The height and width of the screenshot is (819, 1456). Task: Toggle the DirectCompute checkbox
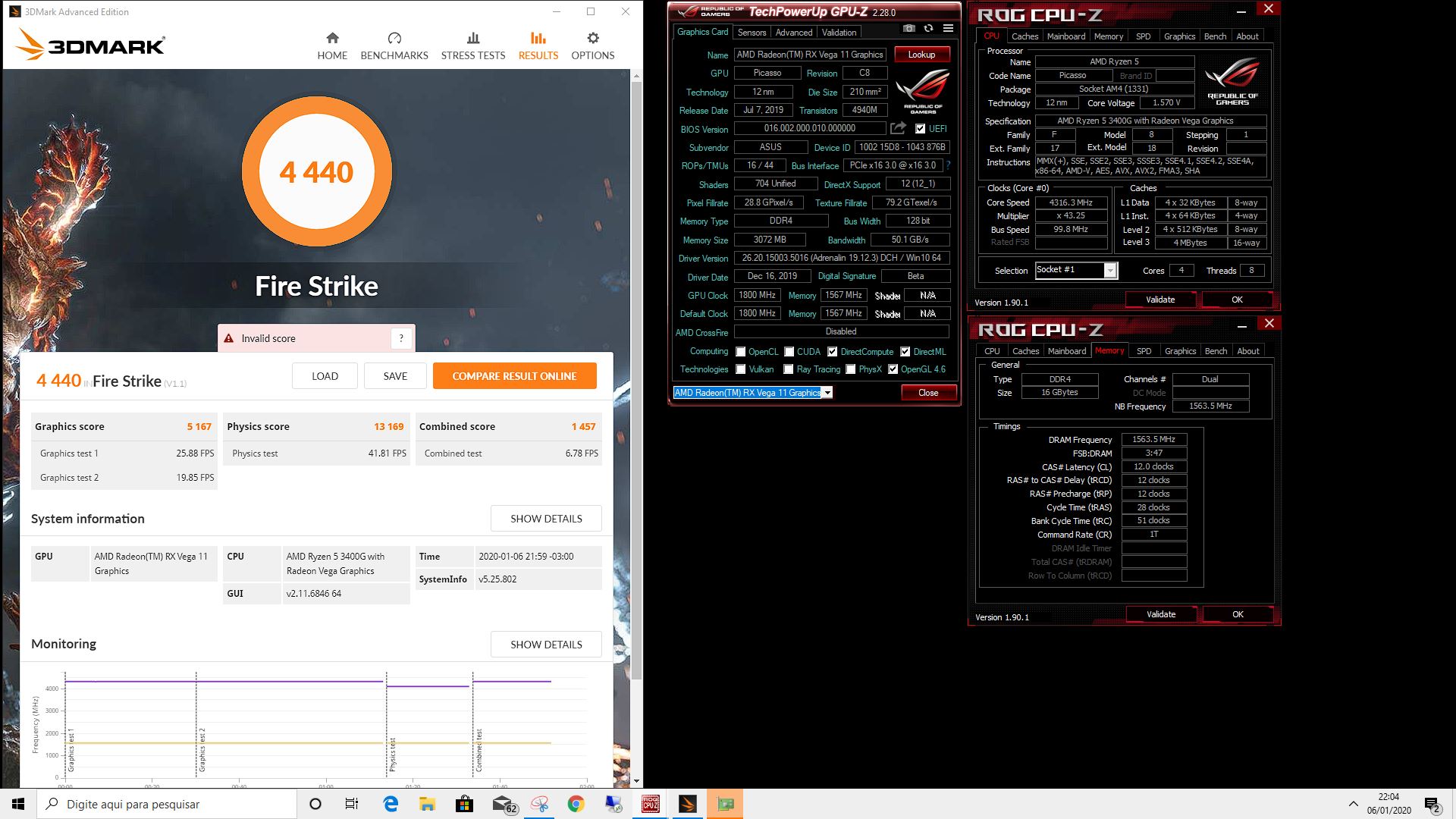(x=832, y=352)
